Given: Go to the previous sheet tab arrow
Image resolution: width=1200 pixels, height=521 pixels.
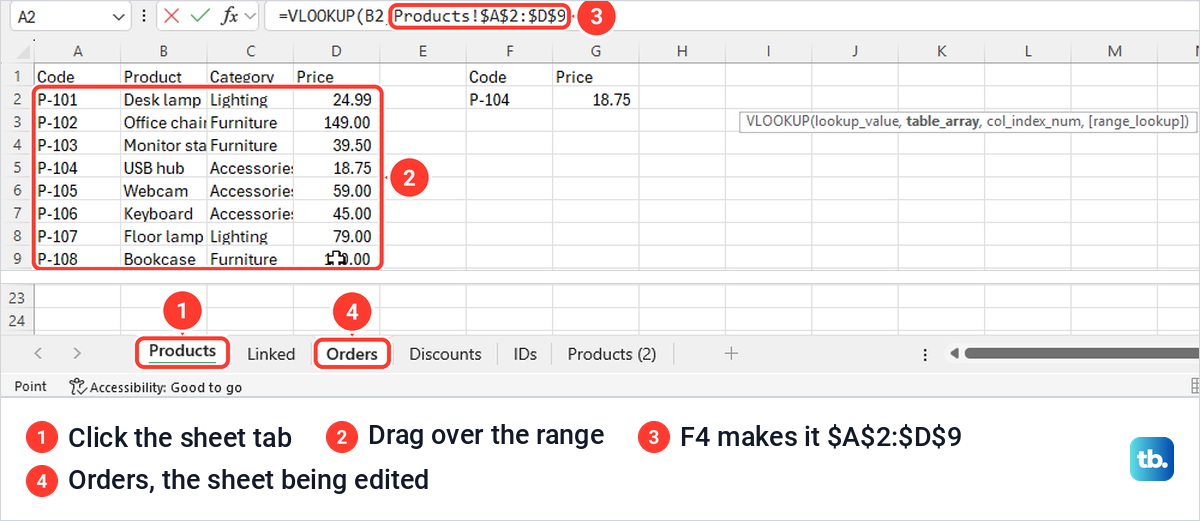Looking at the screenshot, I should pyautogui.click(x=38, y=353).
